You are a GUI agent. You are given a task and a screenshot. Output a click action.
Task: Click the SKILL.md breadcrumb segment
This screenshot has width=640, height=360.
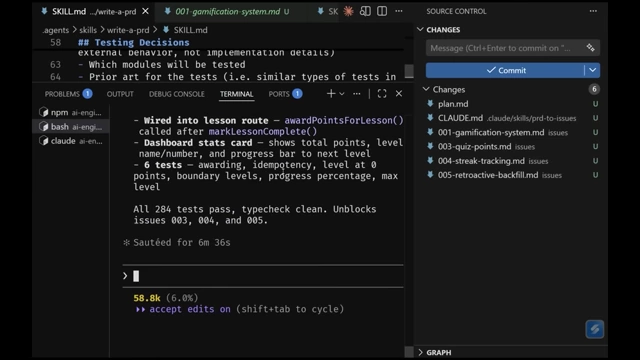[190, 30]
